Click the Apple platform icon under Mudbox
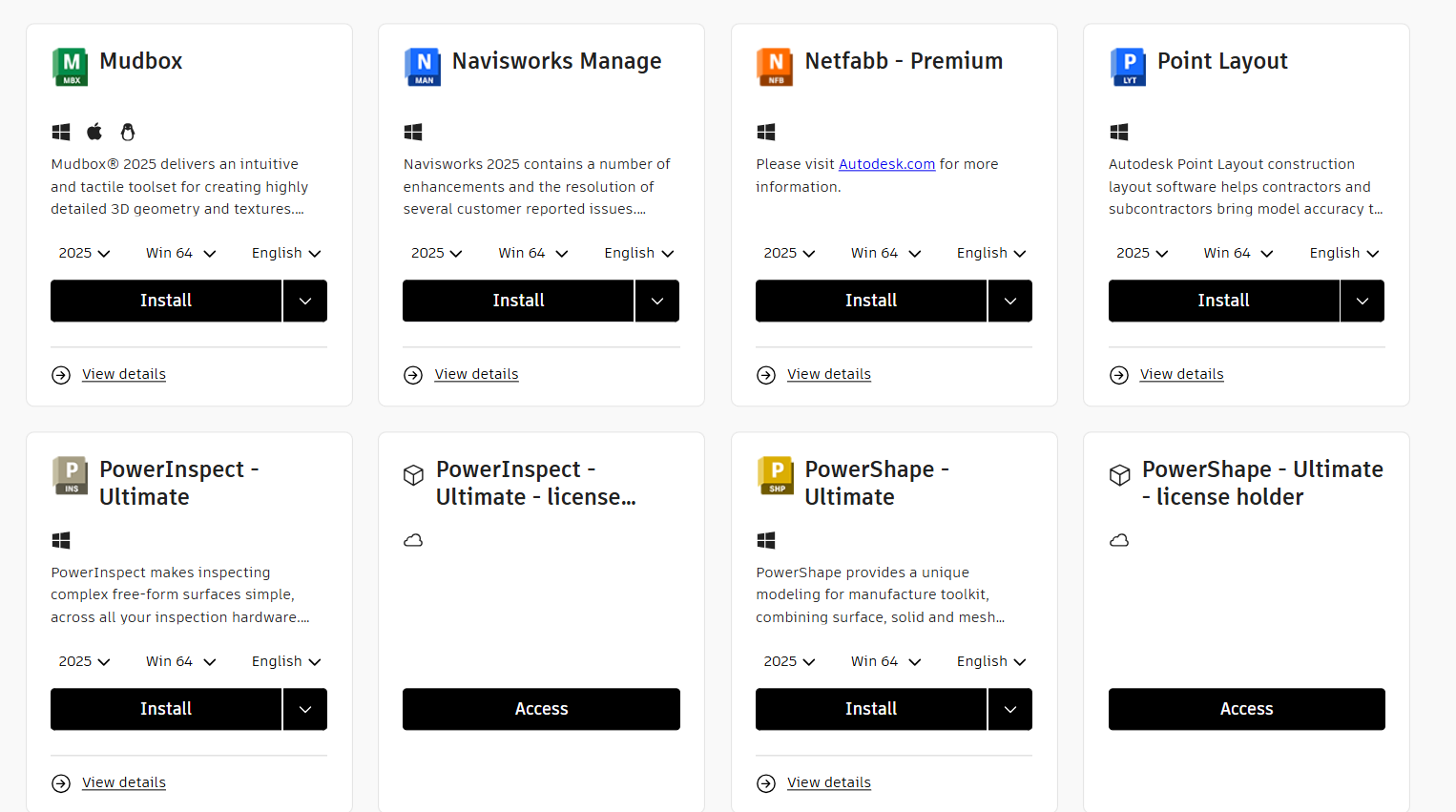1456x812 pixels. (x=94, y=132)
